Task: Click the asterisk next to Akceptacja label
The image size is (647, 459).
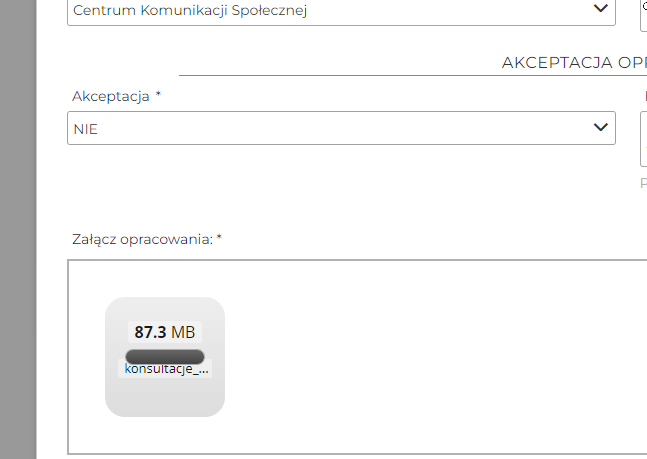Action: pos(158,95)
